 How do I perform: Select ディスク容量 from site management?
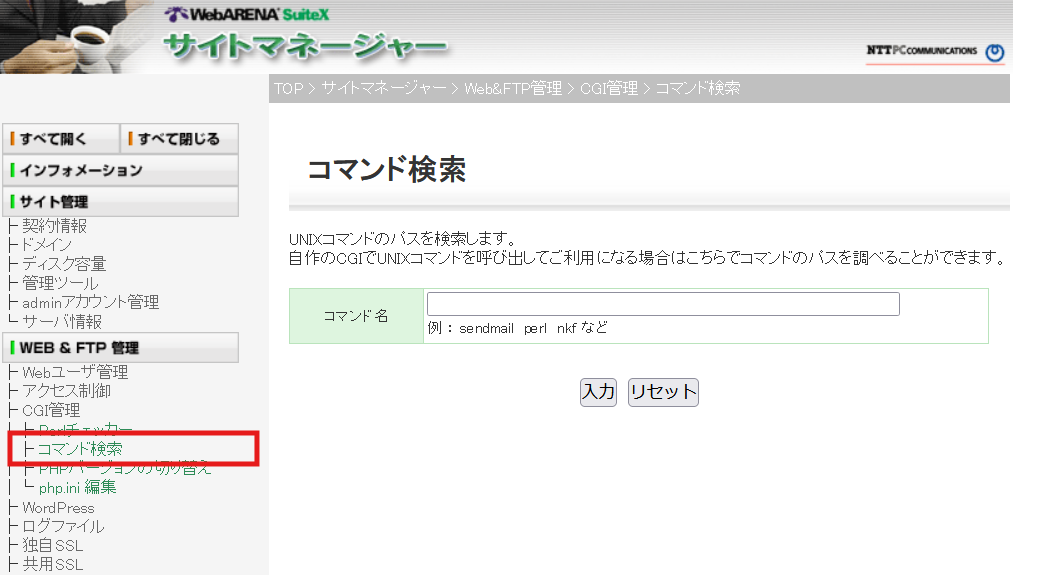pyautogui.click(x=64, y=264)
